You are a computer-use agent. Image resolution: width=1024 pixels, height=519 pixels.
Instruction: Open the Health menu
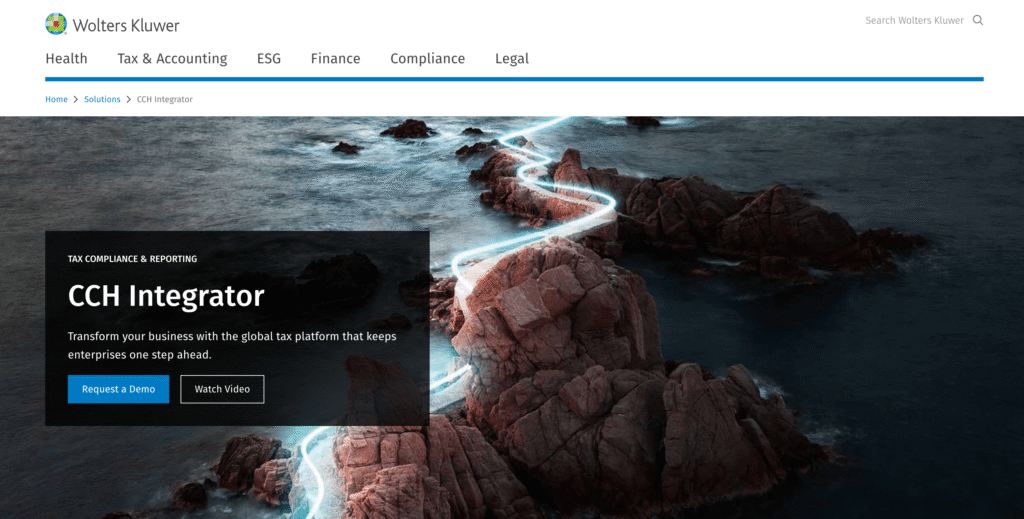pyautogui.click(x=66, y=59)
